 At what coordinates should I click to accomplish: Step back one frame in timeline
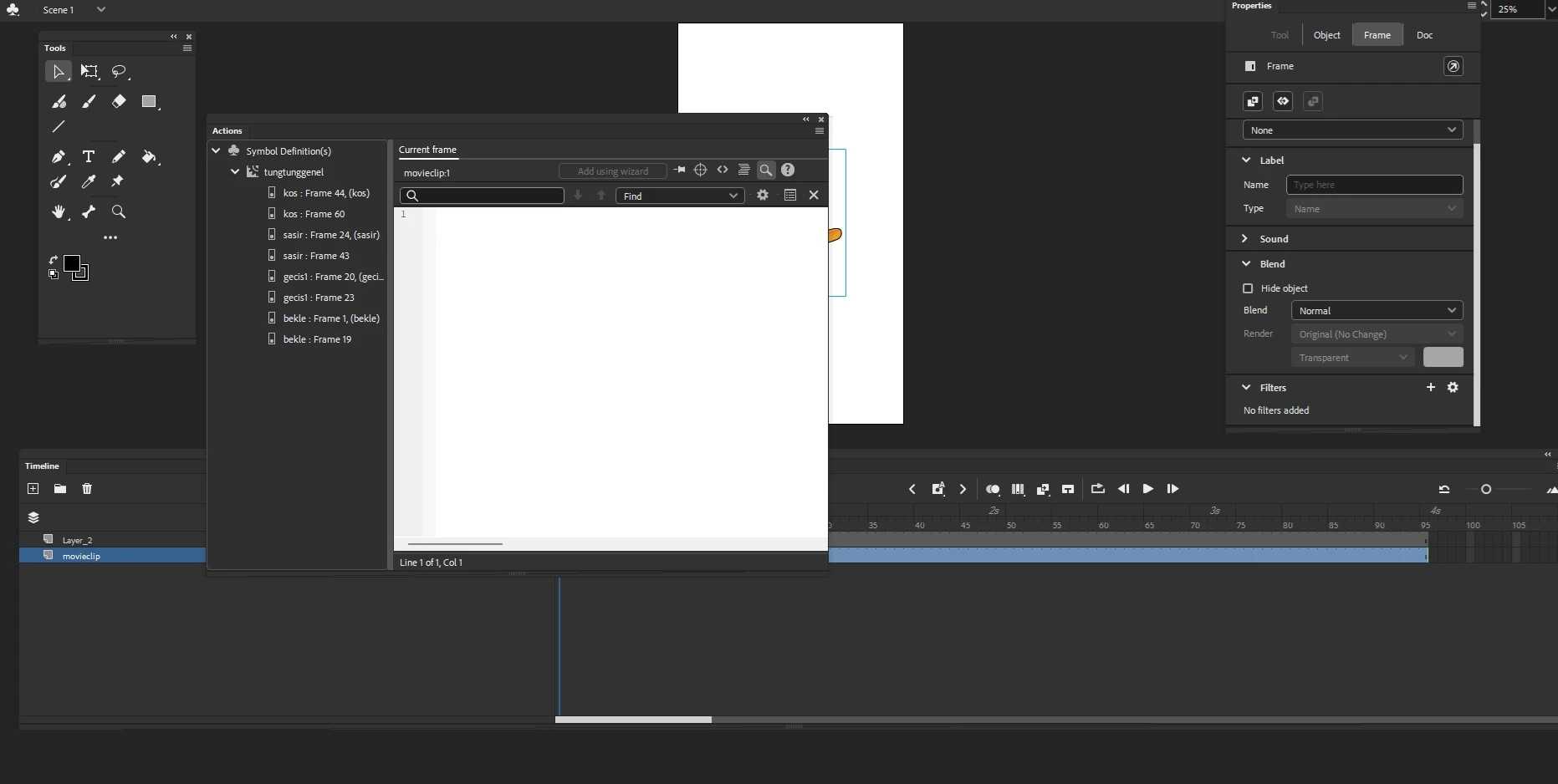pos(1123,489)
